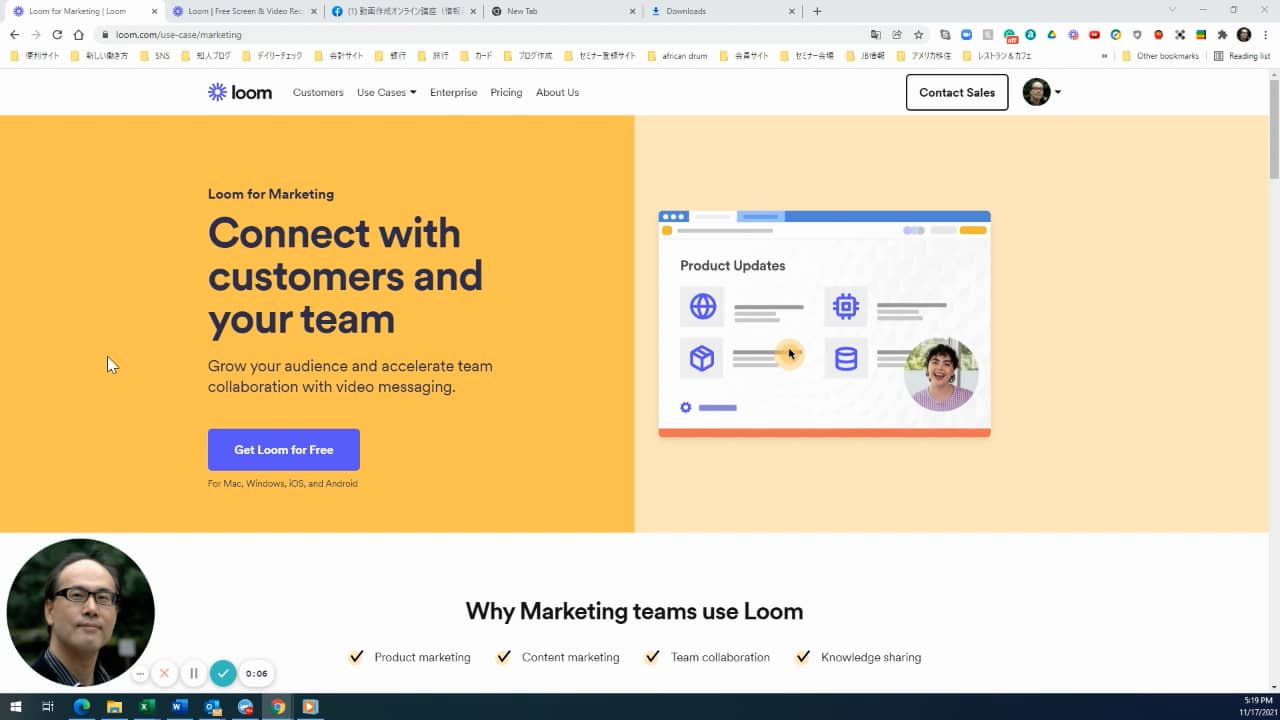1280x720 pixels.
Task: Open the Loom extension icon in toolbar
Action: tap(1073, 34)
